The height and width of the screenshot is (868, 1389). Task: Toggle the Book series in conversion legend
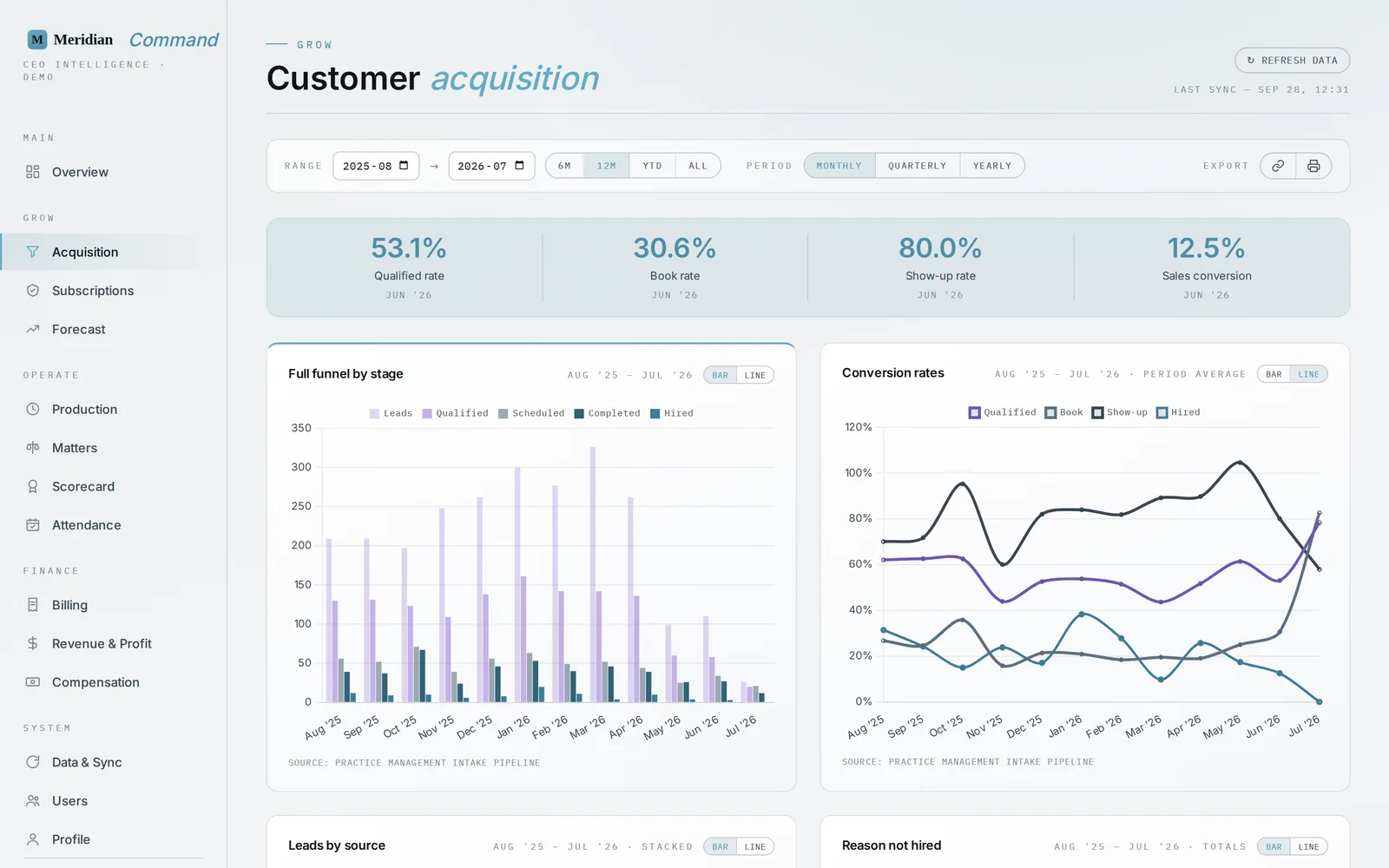(x=1063, y=412)
